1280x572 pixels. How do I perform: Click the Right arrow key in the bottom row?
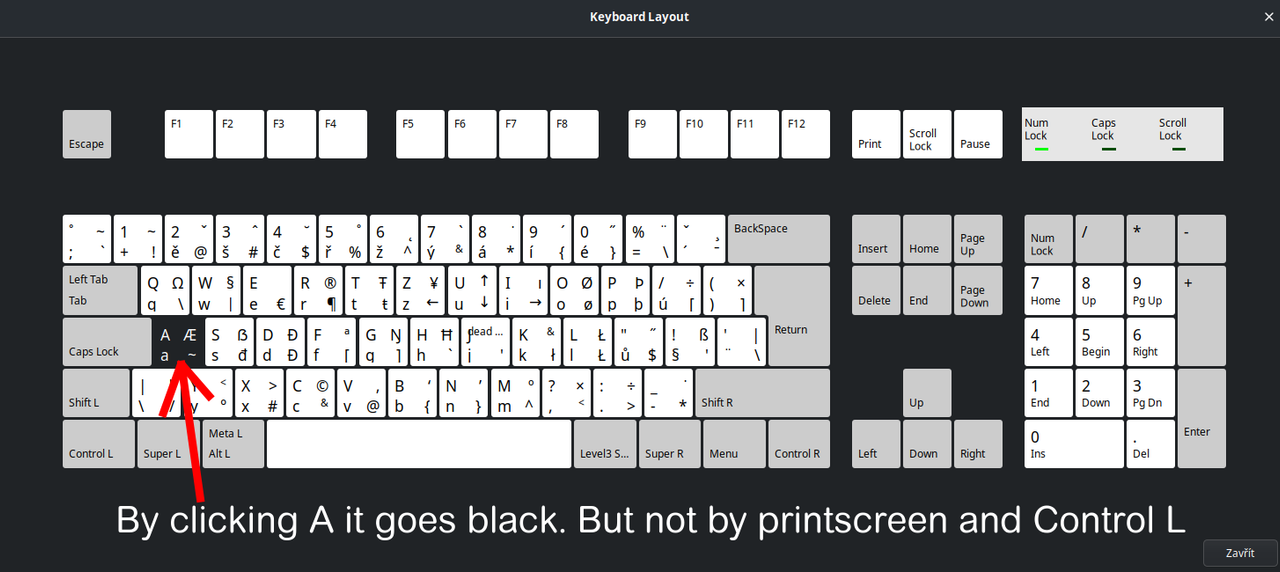pyautogui.click(x=978, y=444)
